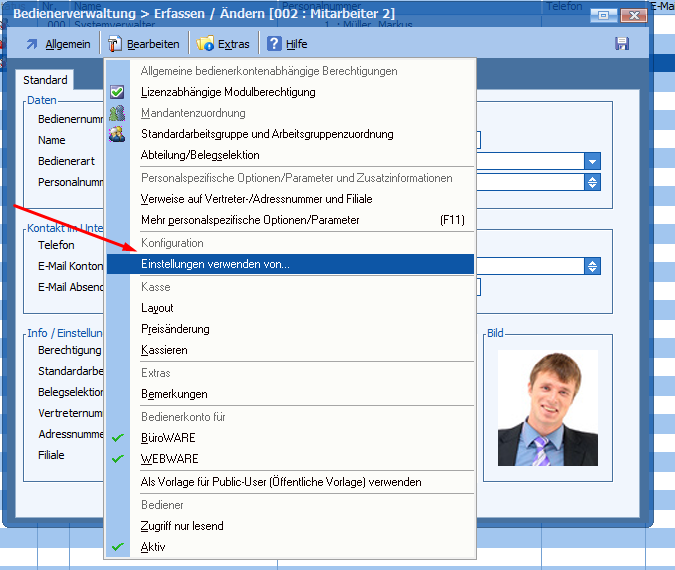The width and height of the screenshot is (675, 570).
Task: Switch to the Standard tab
Action: click(45, 80)
